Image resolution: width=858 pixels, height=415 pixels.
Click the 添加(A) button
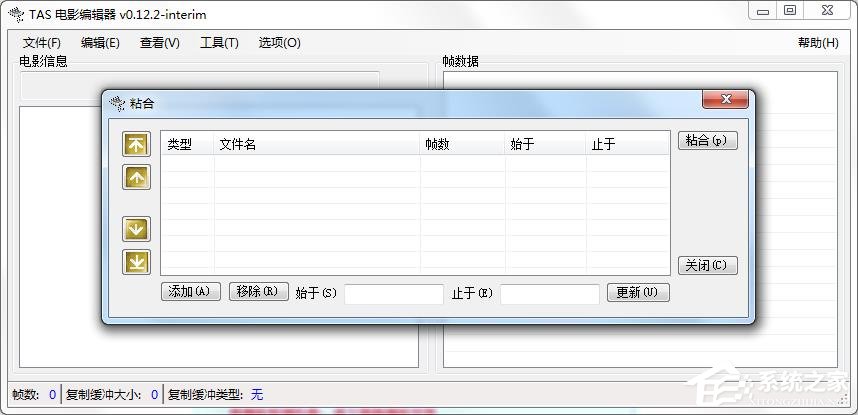(190, 292)
